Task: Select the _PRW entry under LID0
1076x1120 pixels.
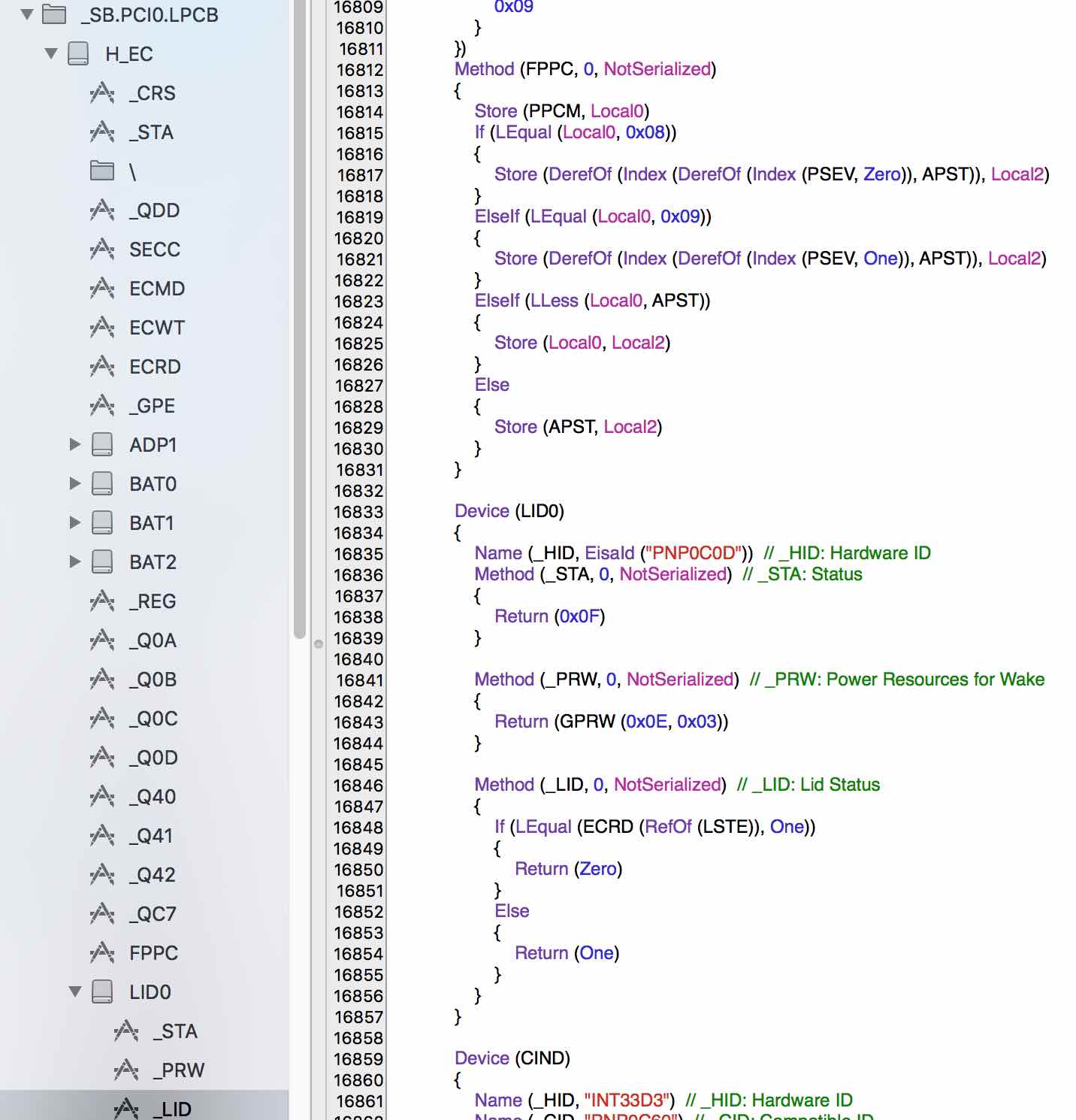Action: point(144,1070)
